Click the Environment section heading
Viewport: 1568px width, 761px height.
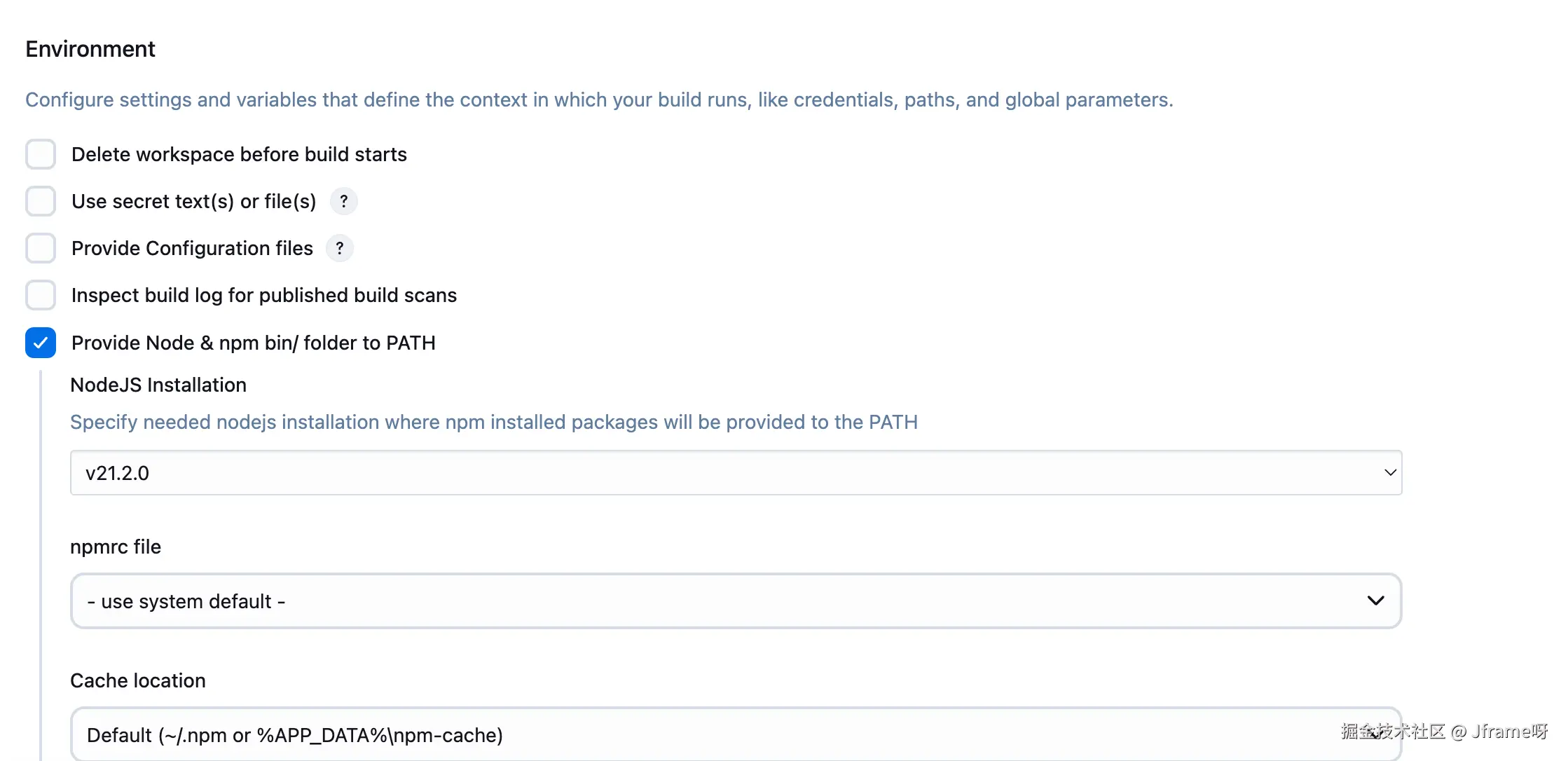click(90, 49)
